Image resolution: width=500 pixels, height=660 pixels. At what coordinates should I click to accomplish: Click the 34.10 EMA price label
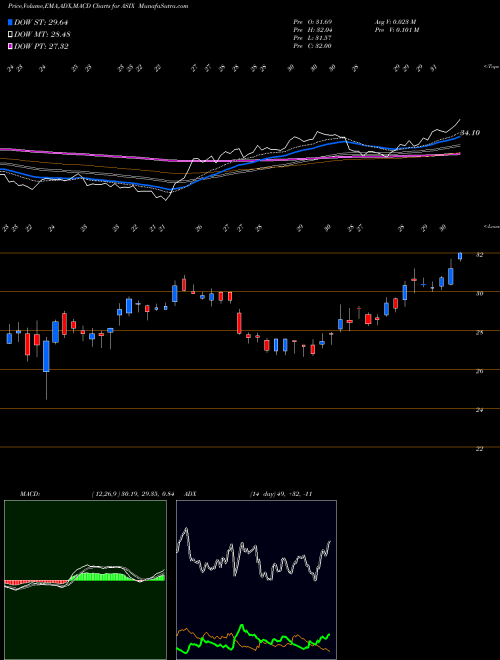point(470,133)
